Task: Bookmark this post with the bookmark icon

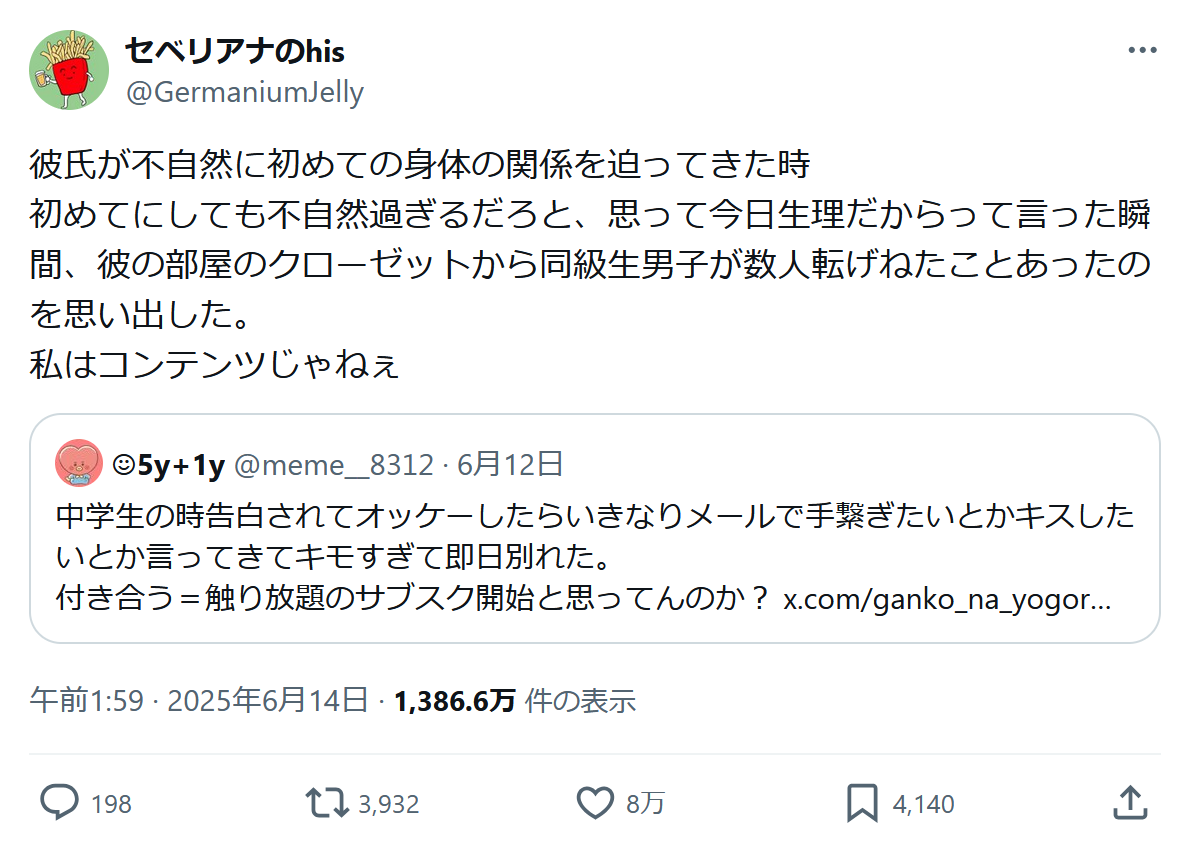Action: 862,803
